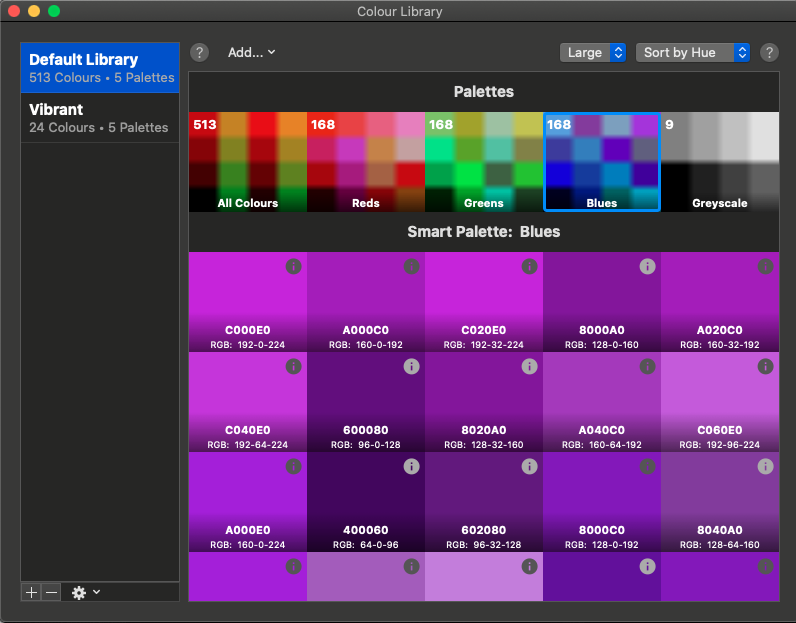Viewport: 796px width, 623px height.
Task: Open info for colour A000E0
Action: coord(293,466)
